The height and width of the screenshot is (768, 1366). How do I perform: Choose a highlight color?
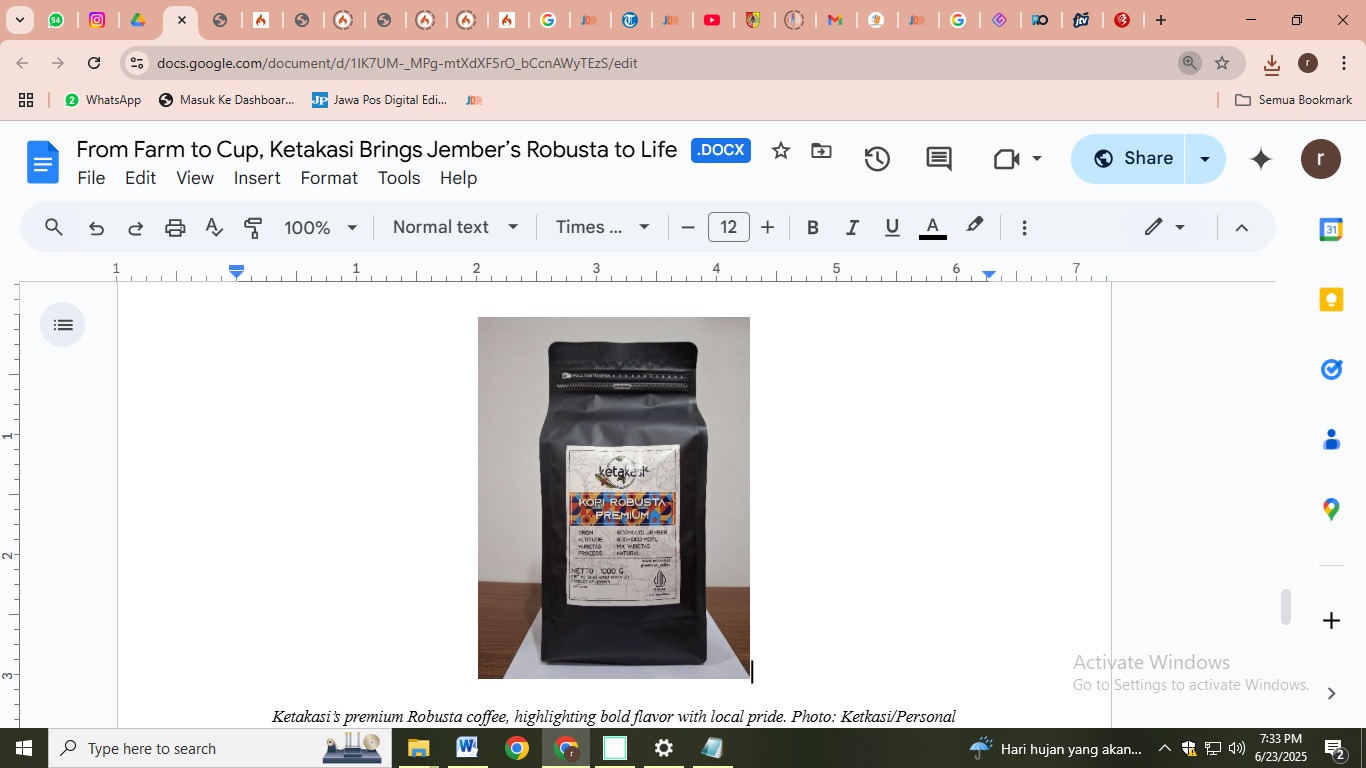(x=975, y=227)
